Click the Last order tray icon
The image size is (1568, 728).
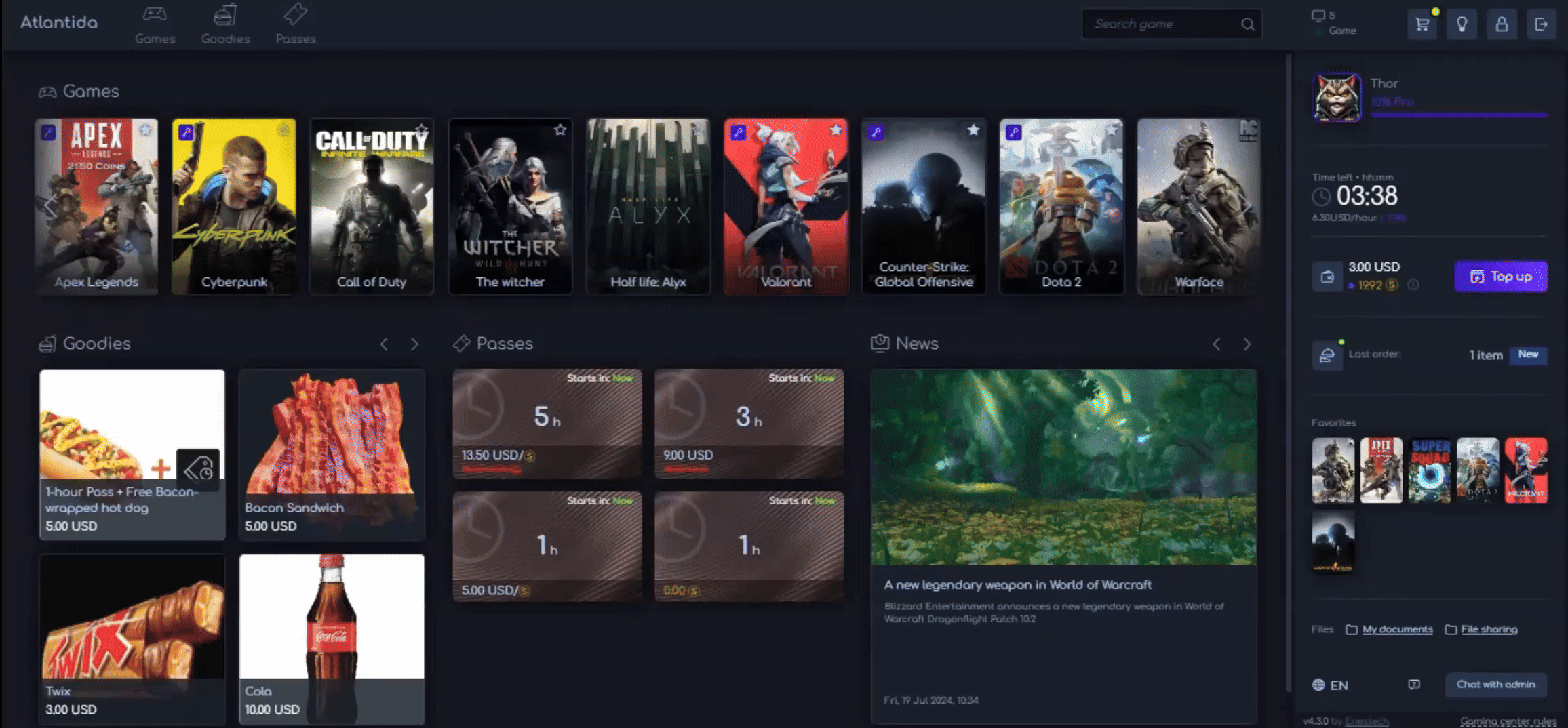click(x=1327, y=355)
